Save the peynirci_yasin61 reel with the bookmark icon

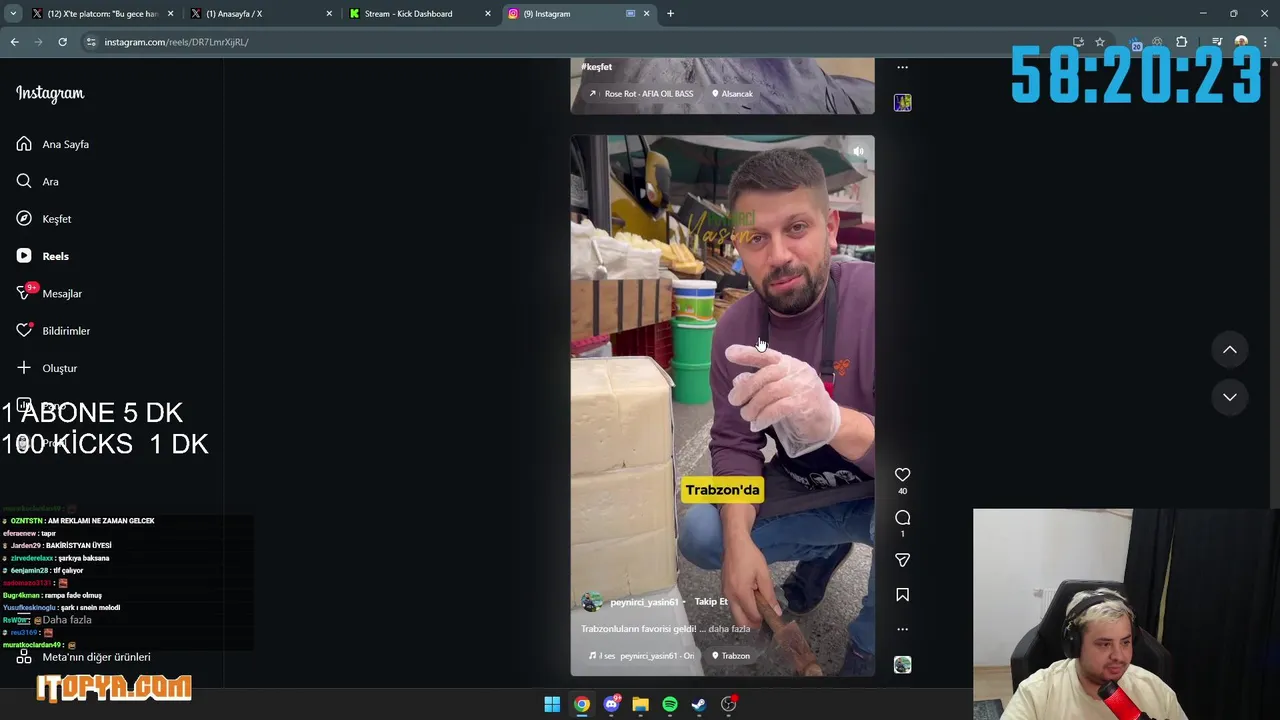[902, 595]
